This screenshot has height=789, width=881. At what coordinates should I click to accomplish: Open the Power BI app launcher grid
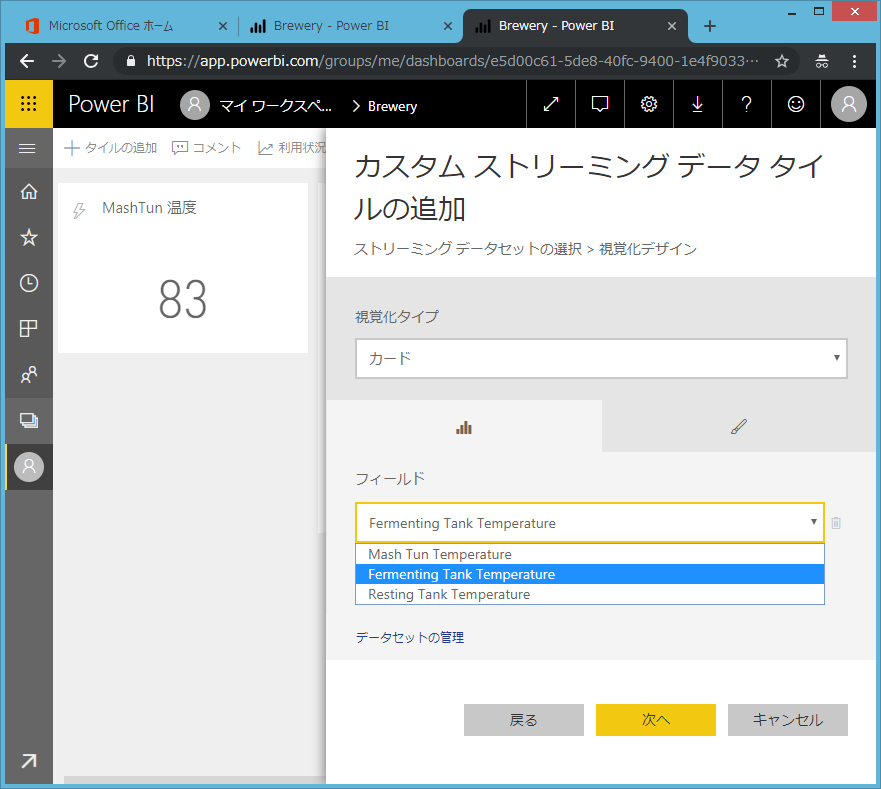pyautogui.click(x=29, y=103)
